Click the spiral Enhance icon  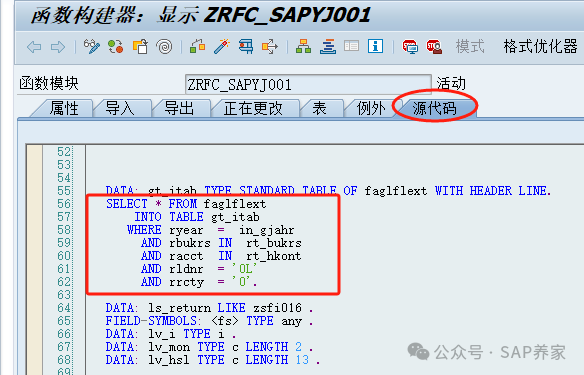point(164,47)
